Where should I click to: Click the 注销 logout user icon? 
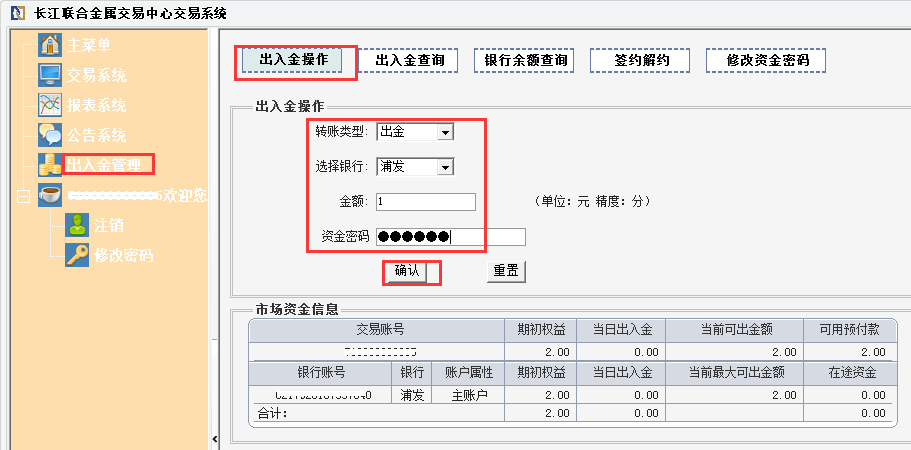point(77,225)
